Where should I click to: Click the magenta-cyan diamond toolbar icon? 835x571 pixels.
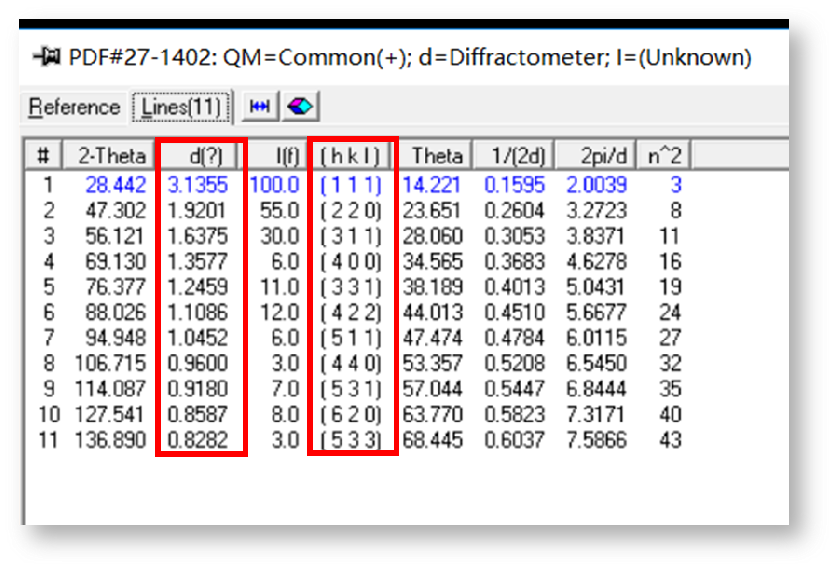301,107
